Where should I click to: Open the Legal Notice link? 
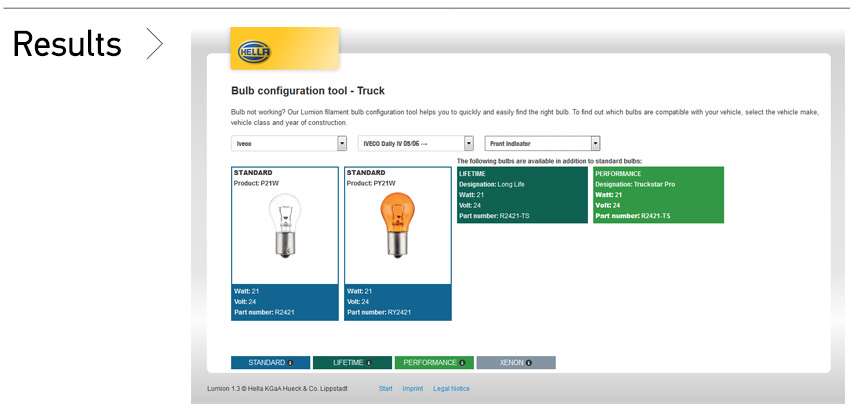tap(451, 389)
